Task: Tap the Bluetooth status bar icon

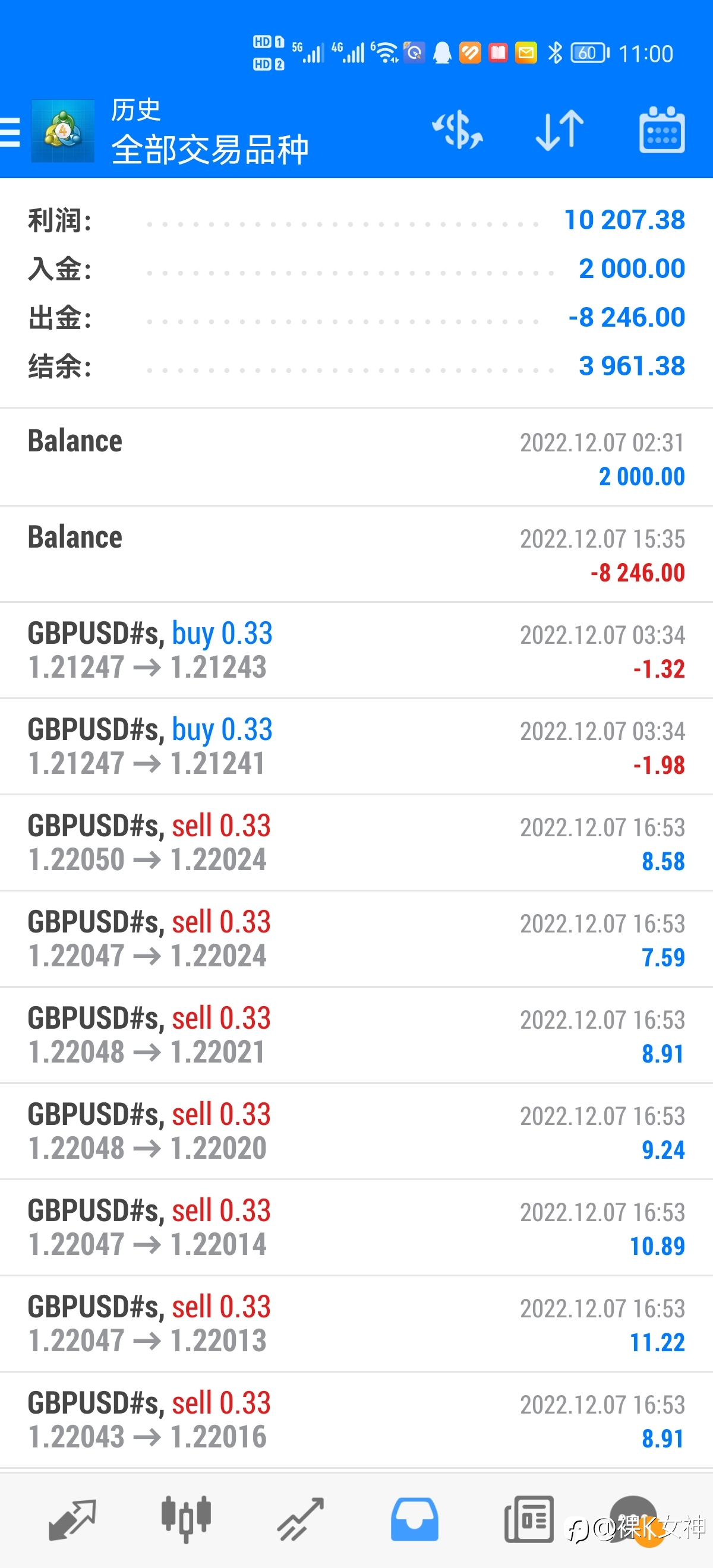Action: click(555, 53)
